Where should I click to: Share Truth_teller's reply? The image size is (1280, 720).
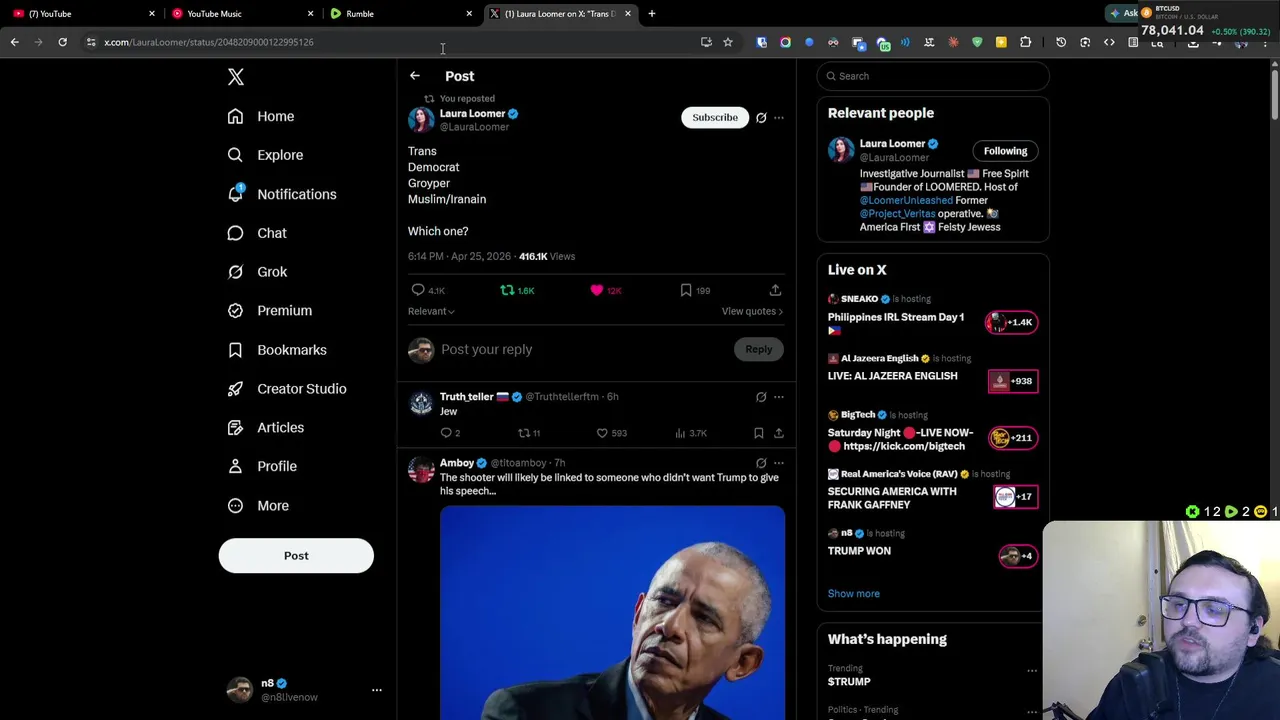tap(779, 433)
